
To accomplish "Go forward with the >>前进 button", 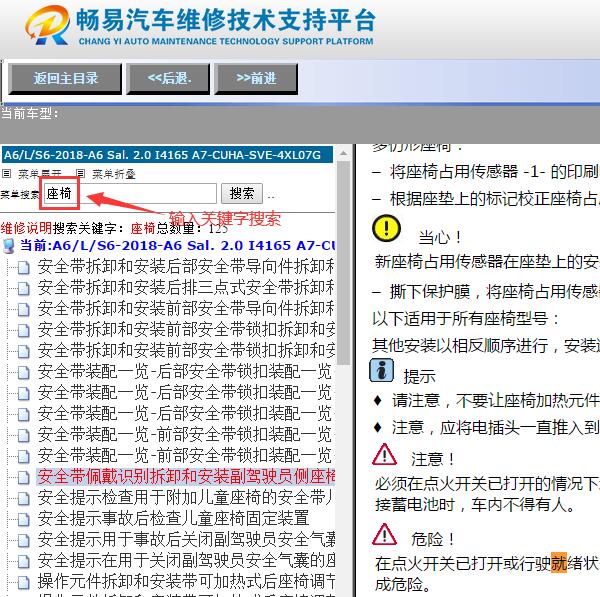I will coord(256,79).
